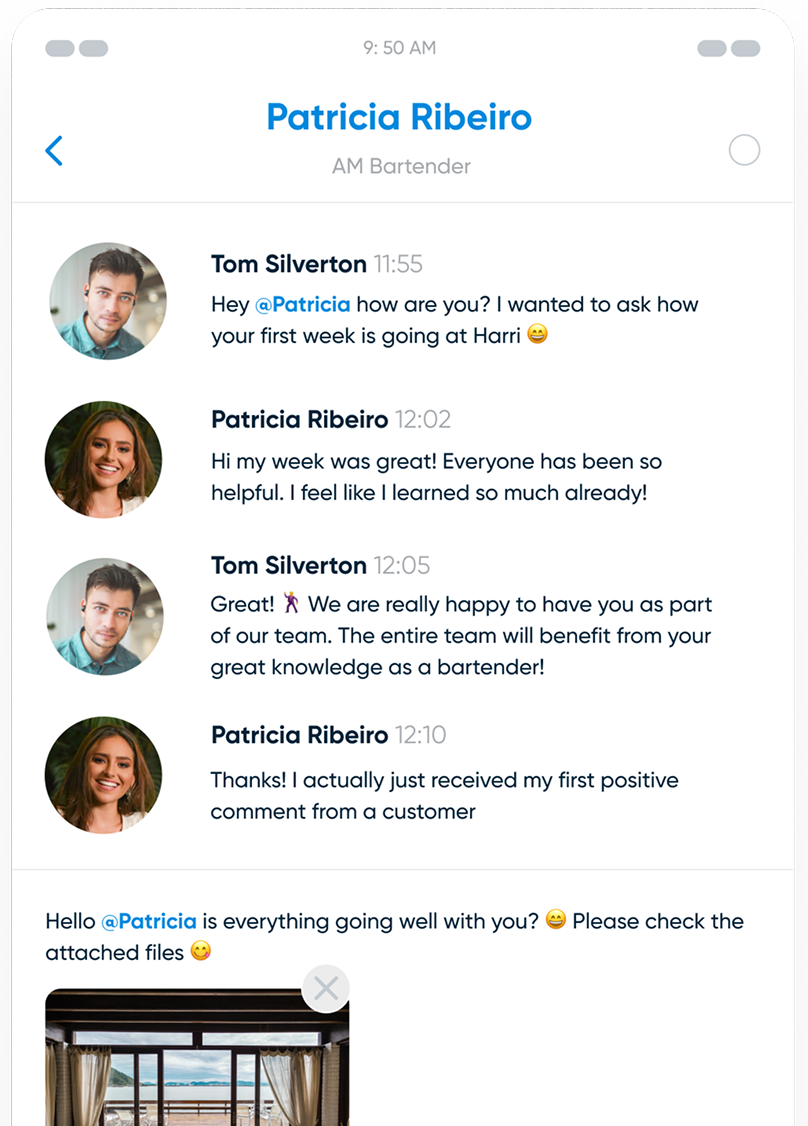Select Patricia Ribeiro's name on the 12:02 message
Image resolution: width=808 pixels, height=1126 pixels.
click(x=299, y=419)
